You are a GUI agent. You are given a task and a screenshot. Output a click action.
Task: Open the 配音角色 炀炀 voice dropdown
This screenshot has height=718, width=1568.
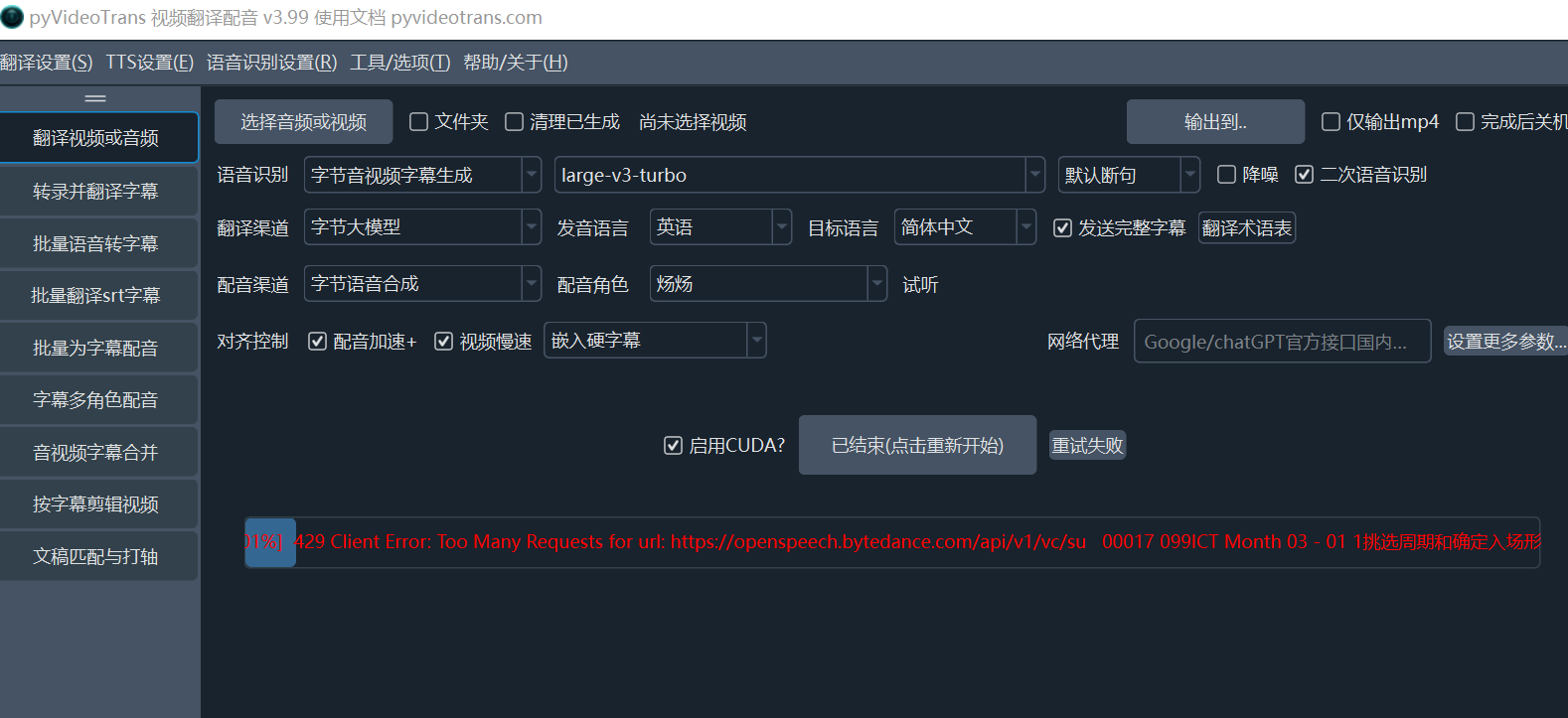click(876, 284)
